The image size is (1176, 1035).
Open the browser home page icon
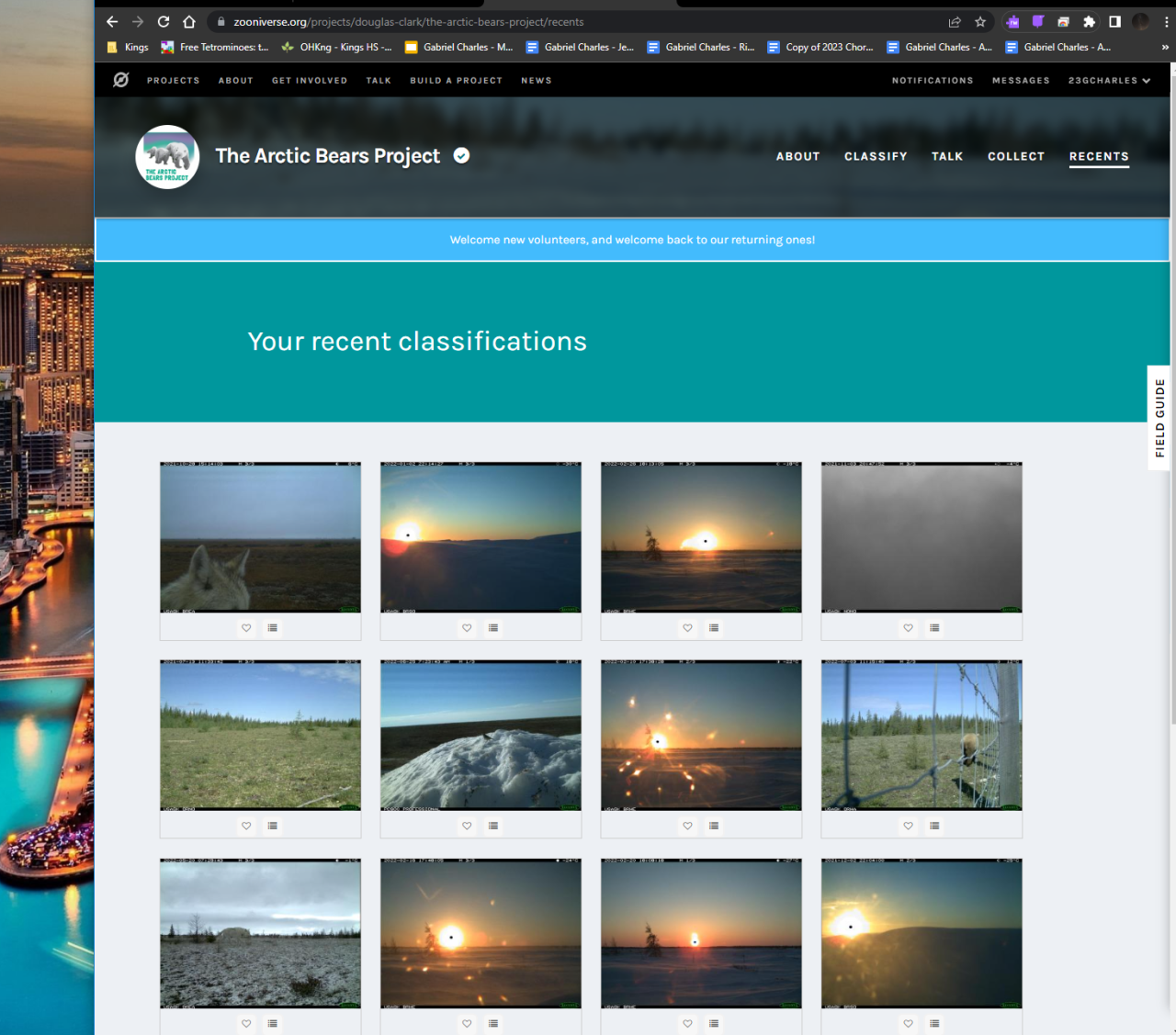189,22
